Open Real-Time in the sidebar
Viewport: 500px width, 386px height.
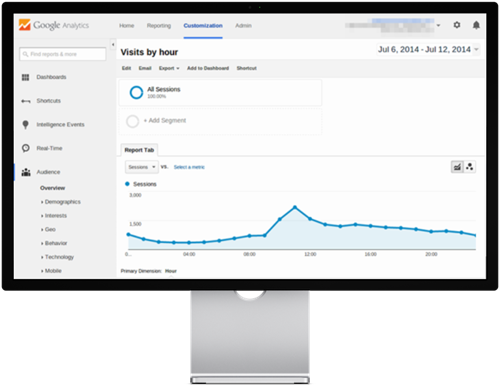[x=49, y=148]
